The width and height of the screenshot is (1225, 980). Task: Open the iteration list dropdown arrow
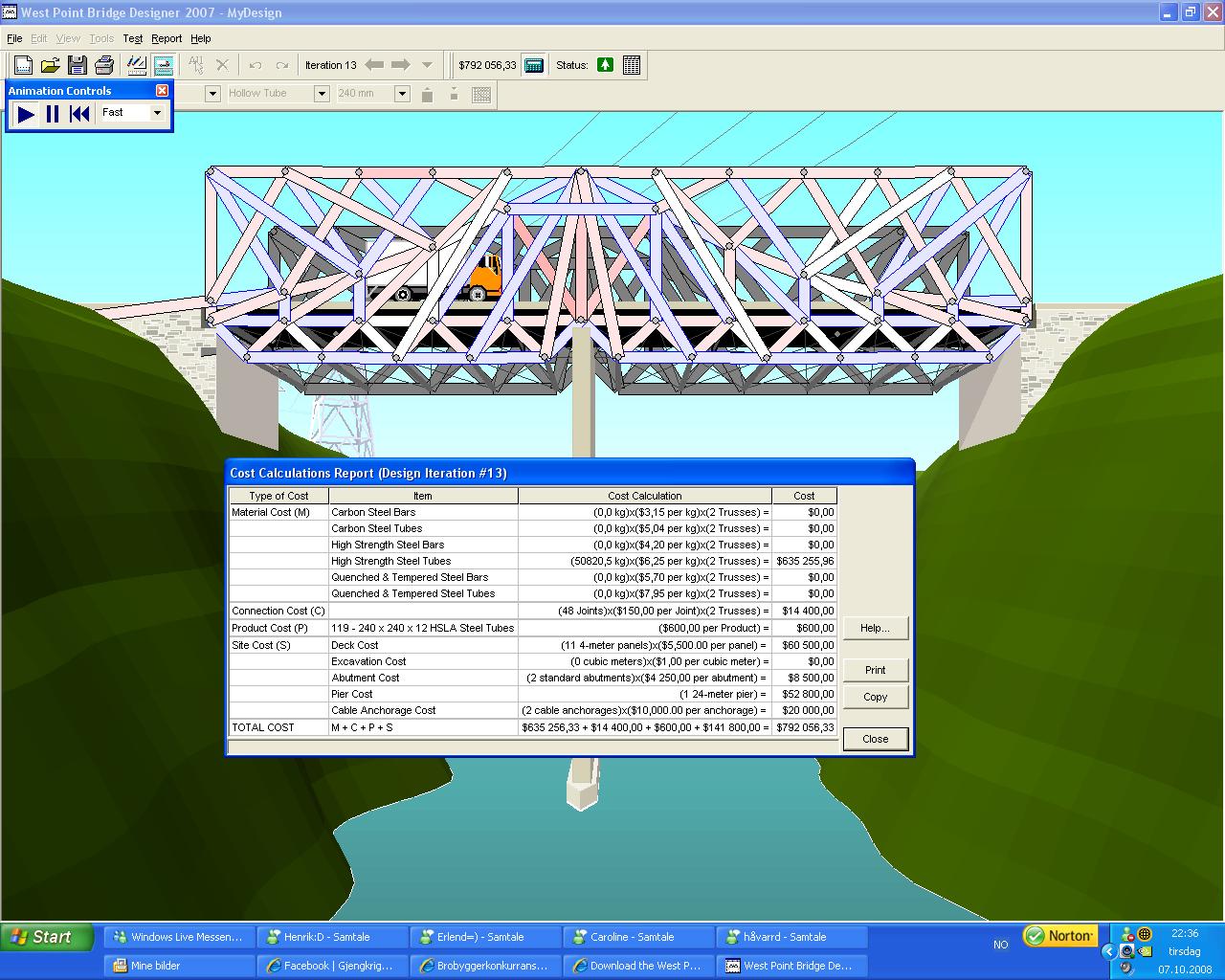(x=427, y=65)
